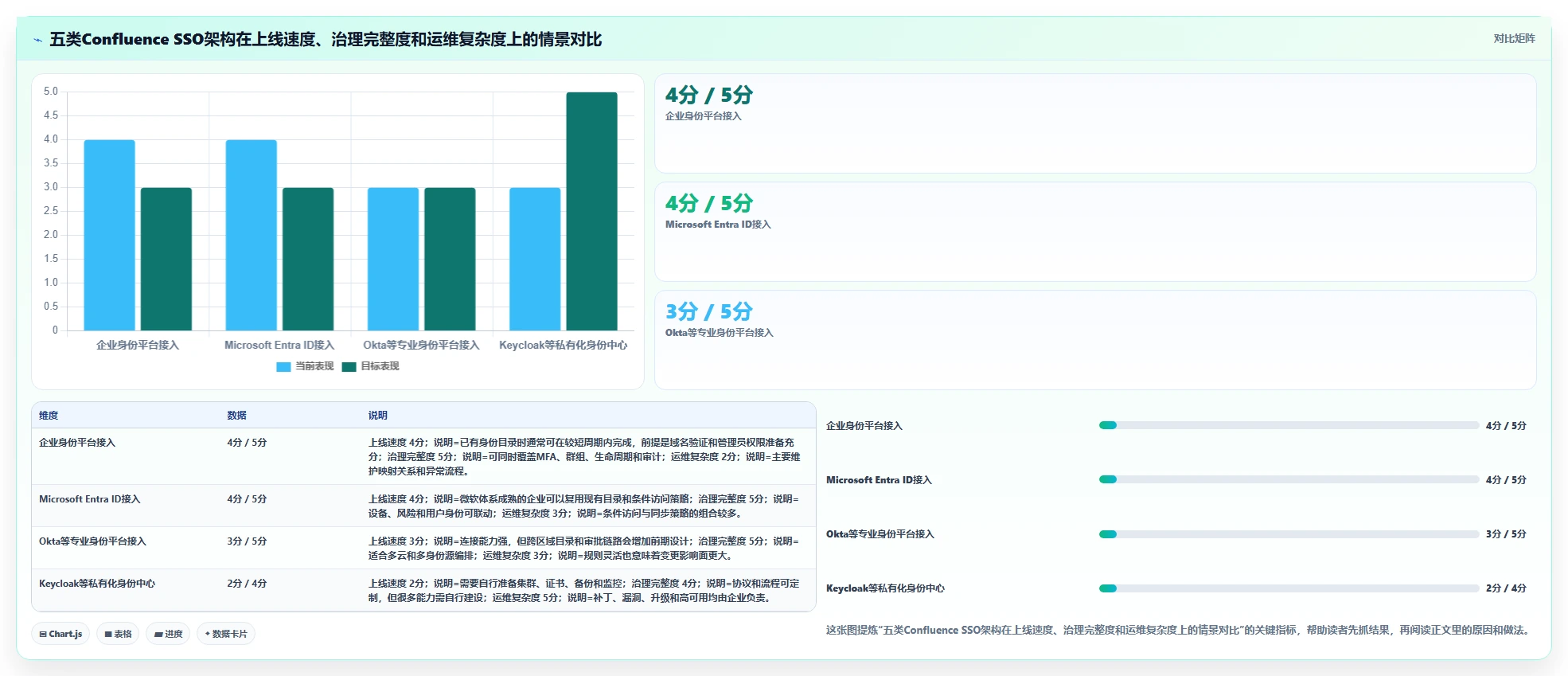Click the 4分 / 5分 value in the Microsoft Entra table row

tap(247, 499)
